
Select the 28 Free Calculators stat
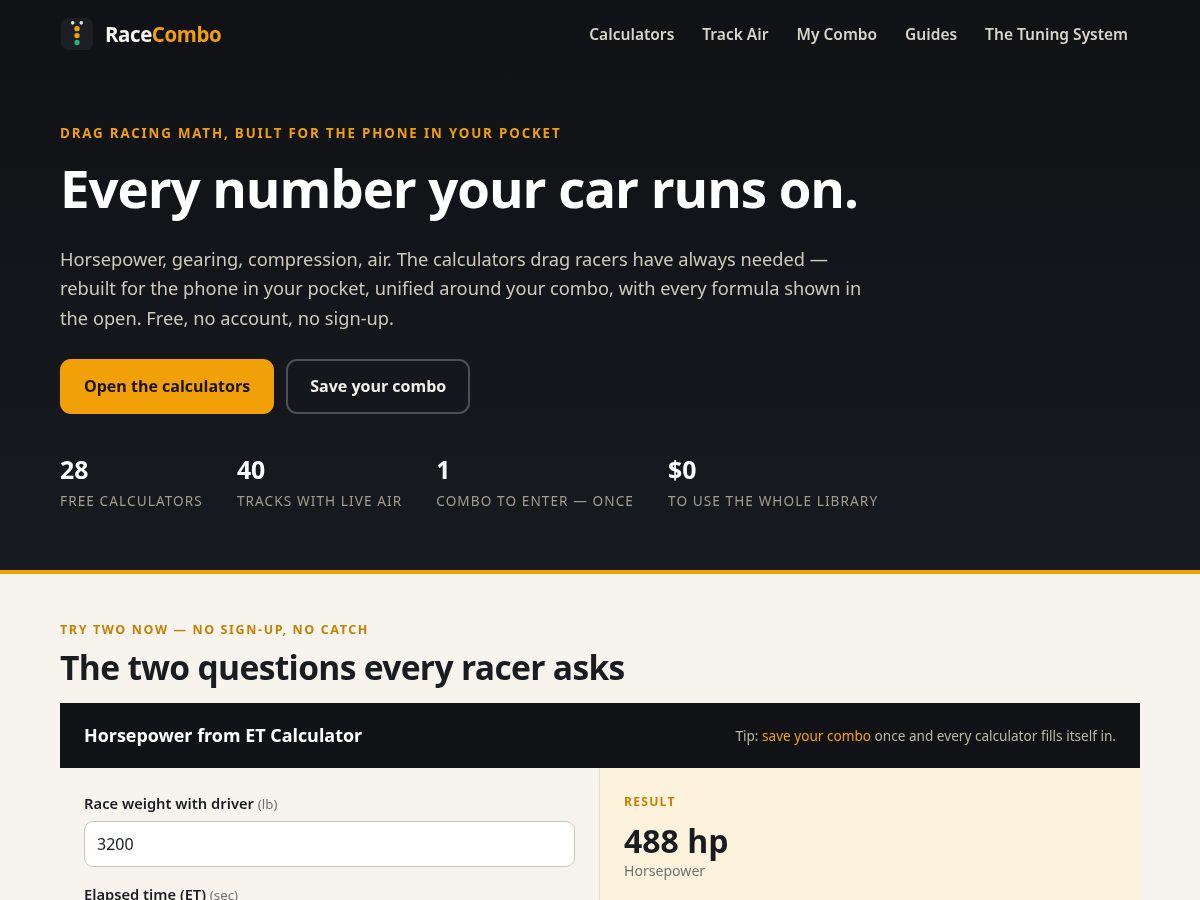point(131,483)
